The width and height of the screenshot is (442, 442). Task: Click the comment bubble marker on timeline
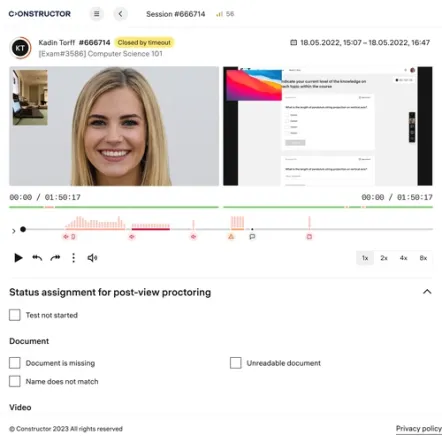pyautogui.click(x=252, y=237)
